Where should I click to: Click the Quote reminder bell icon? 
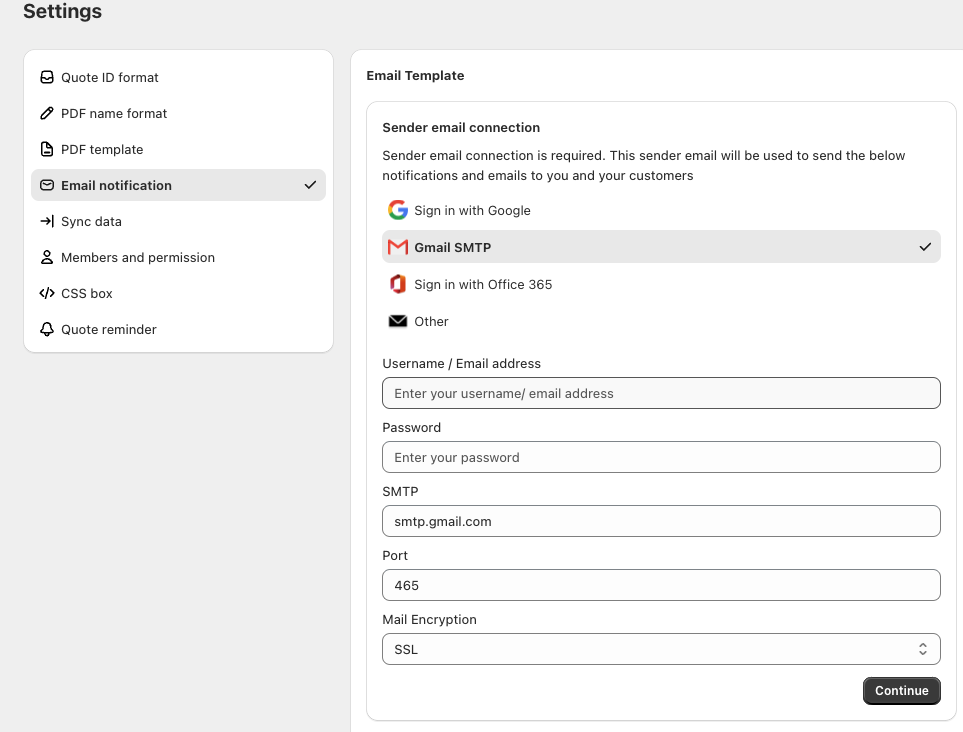click(x=47, y=329)
